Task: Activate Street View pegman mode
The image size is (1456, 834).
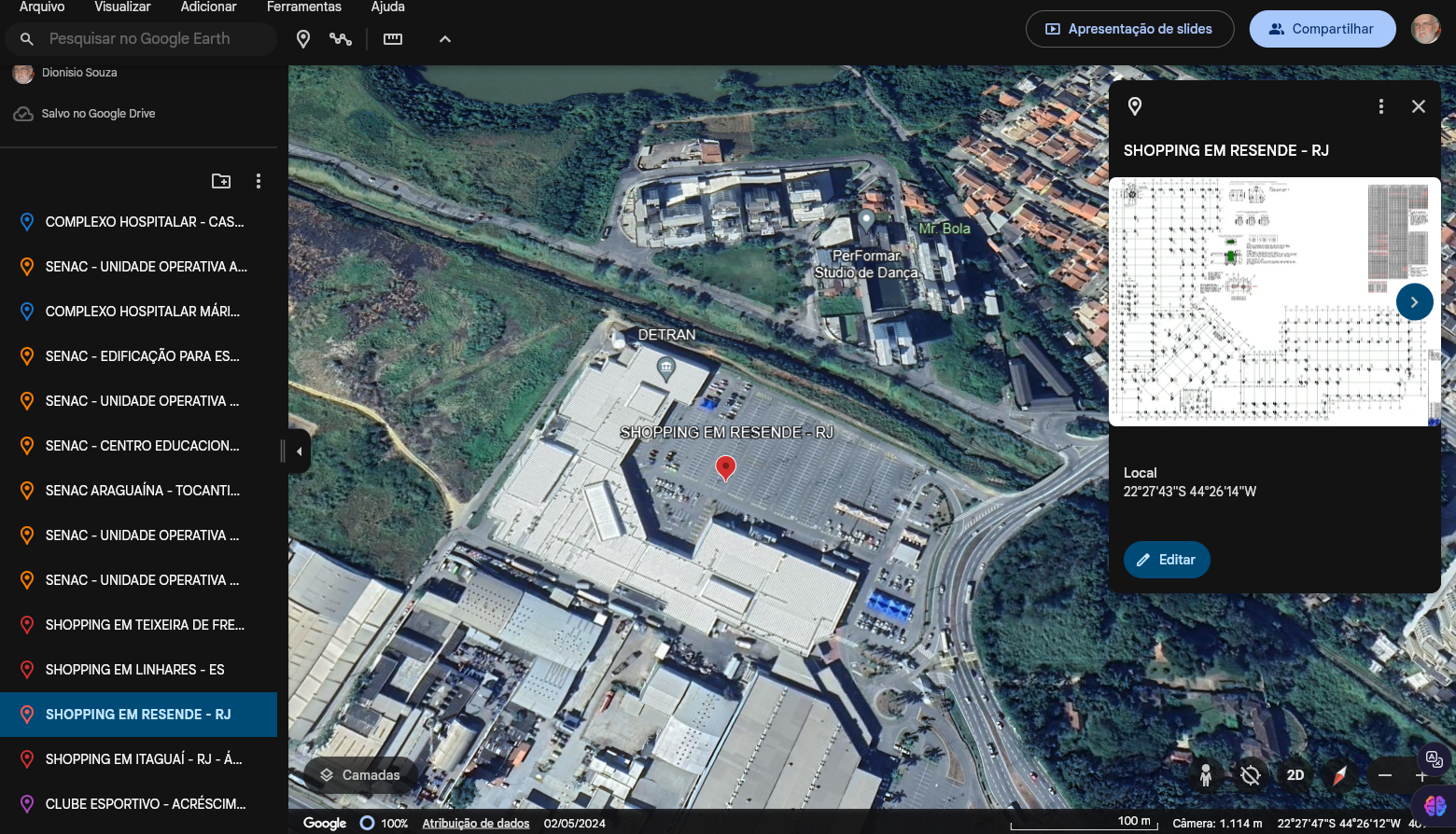Action: [1206, 774]
